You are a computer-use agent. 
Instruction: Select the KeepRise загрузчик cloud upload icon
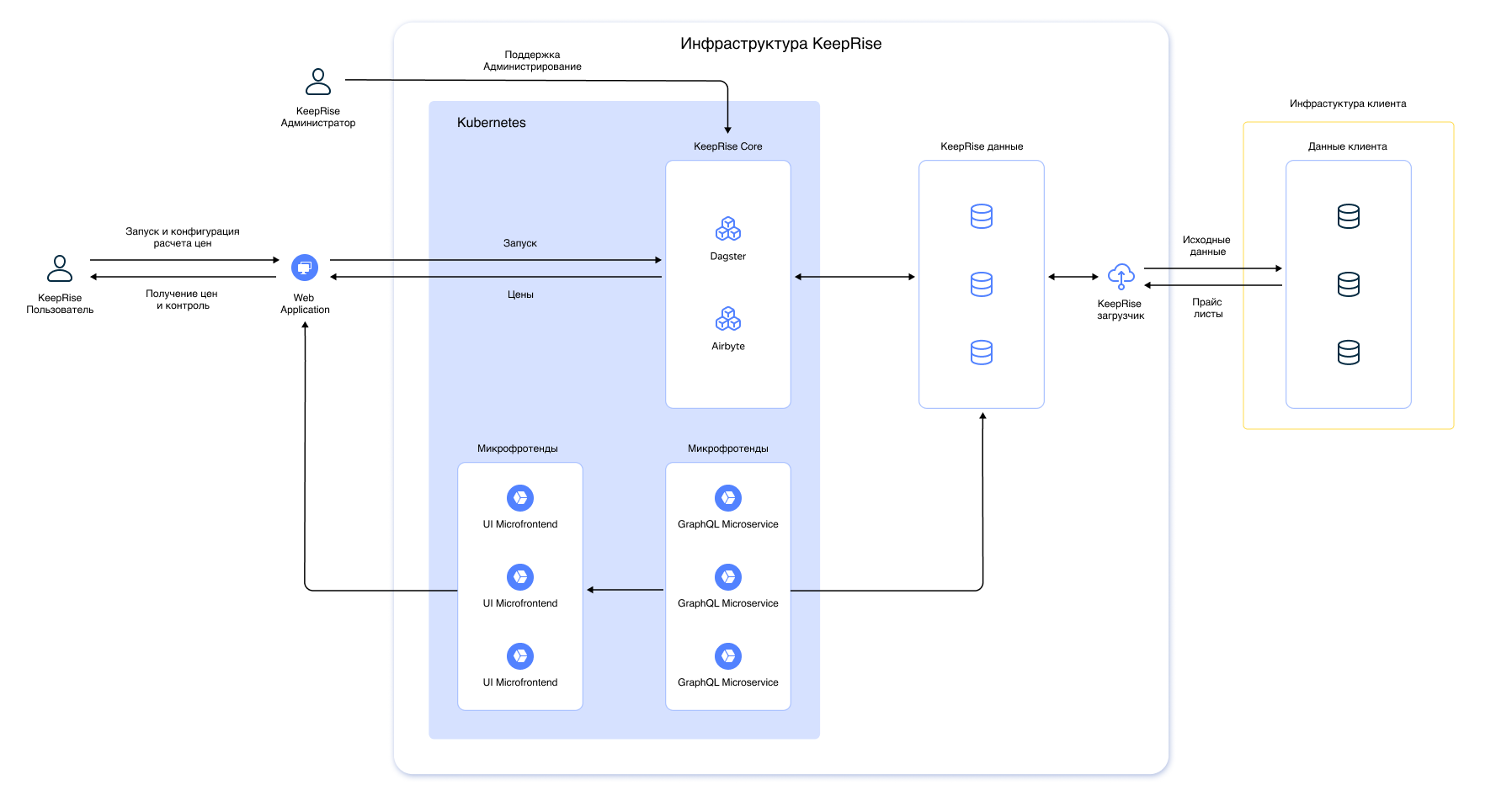click(1121, 276)
